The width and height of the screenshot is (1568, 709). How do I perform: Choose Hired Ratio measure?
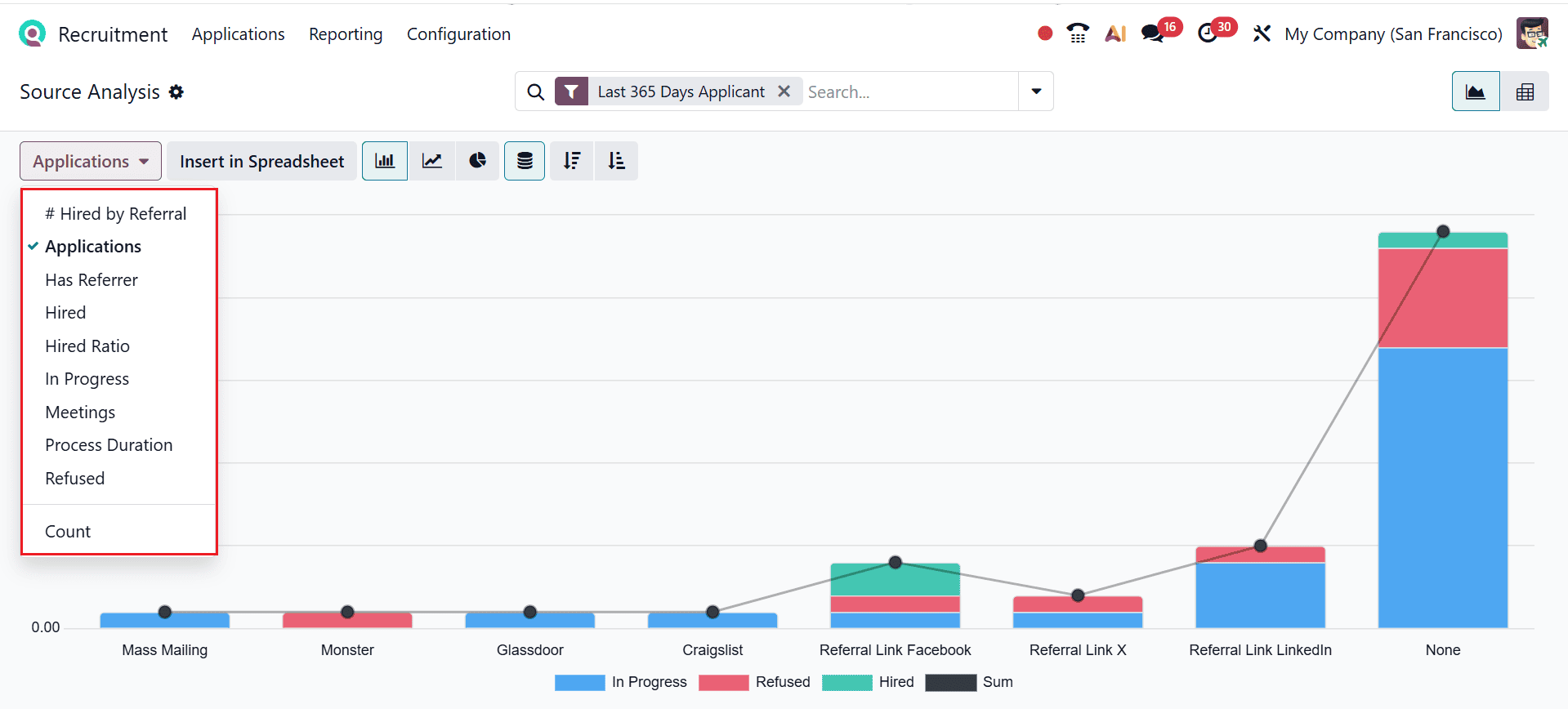tap(119, 346)
